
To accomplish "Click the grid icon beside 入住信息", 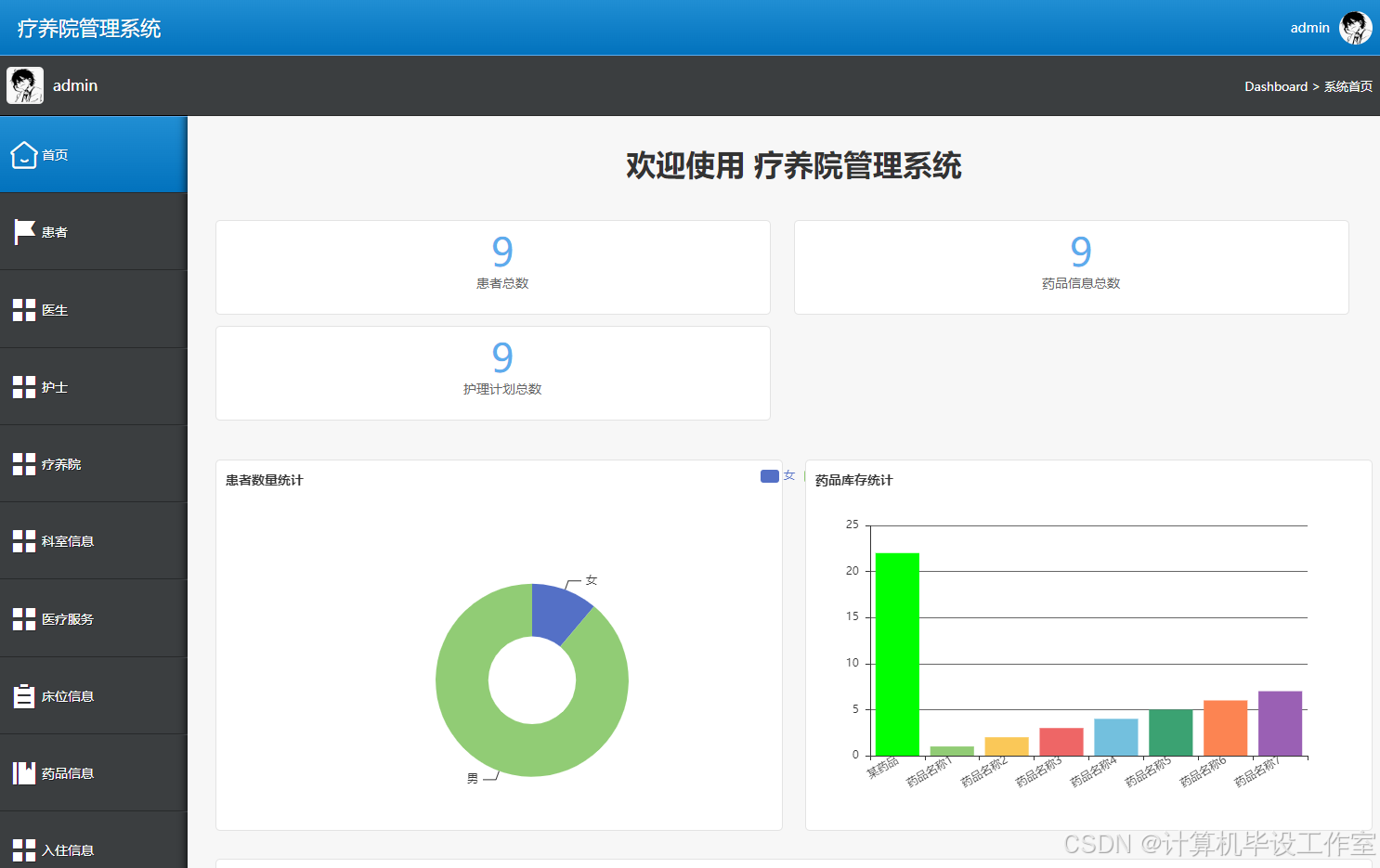I will [x=24, y=850].
